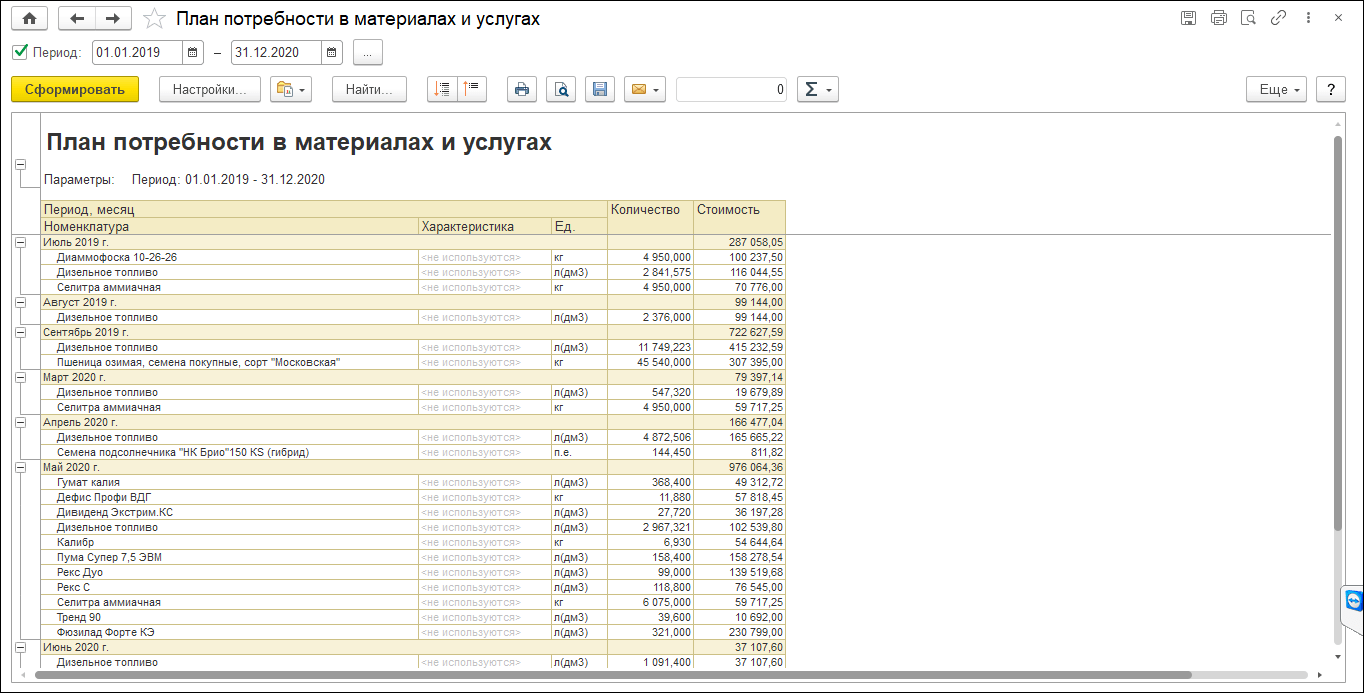Open print preview from the toolbar
The height and width of the screenshot is (693, 1364).
(x=562, y=89)
